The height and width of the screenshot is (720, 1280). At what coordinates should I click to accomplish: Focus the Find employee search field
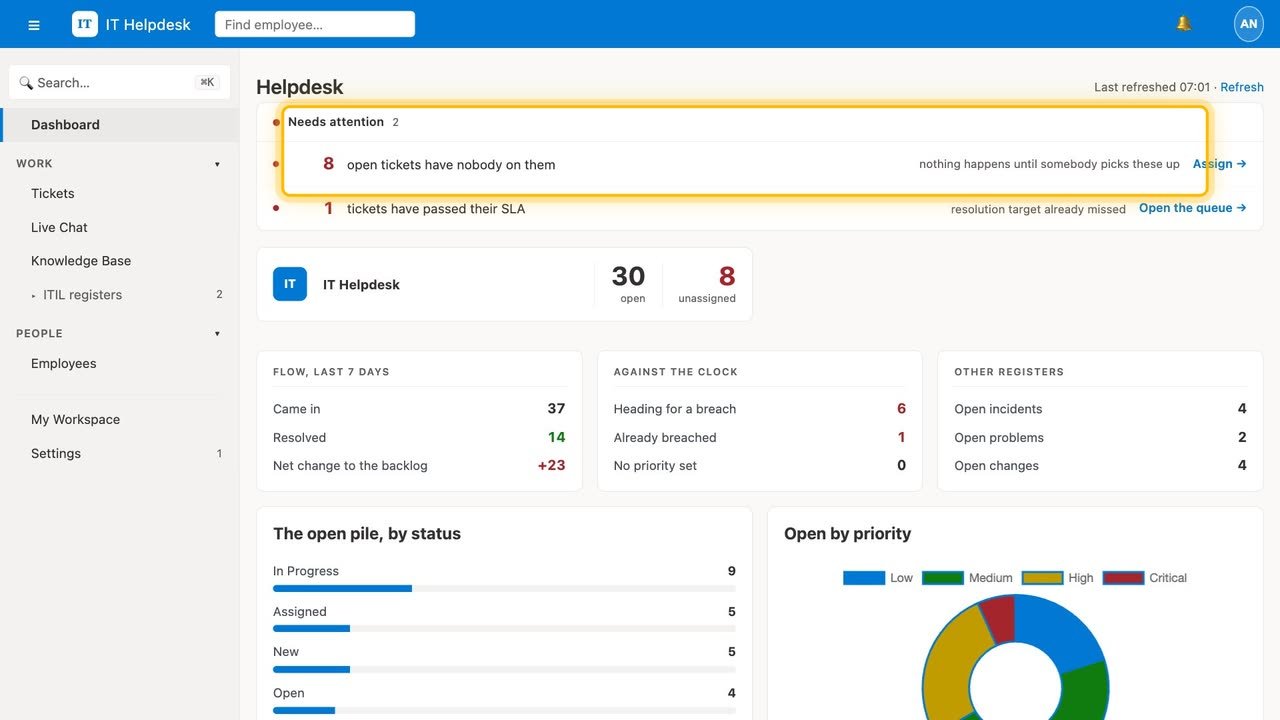click(315, 24)
